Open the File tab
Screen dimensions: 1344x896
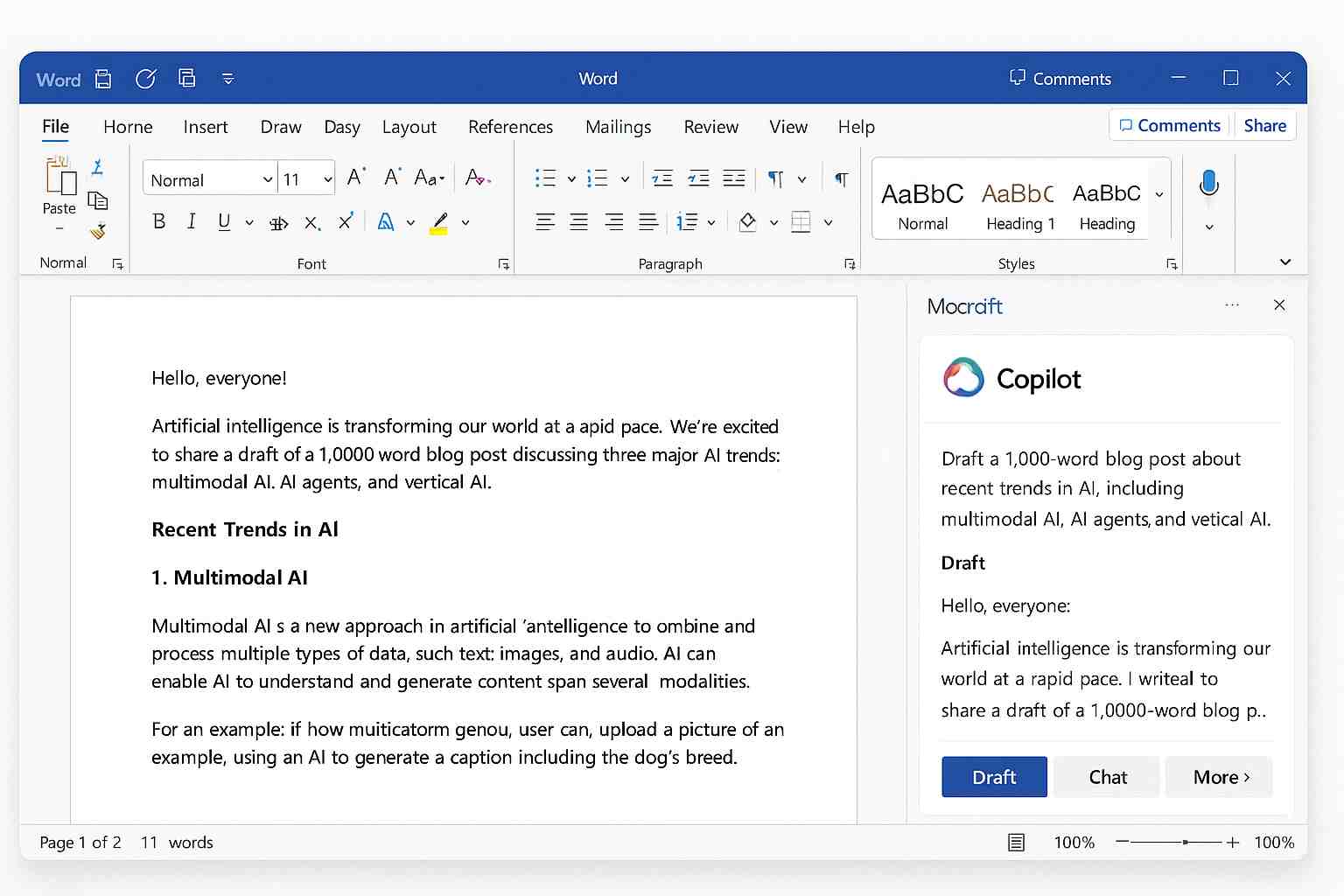(x=55, y=127)
